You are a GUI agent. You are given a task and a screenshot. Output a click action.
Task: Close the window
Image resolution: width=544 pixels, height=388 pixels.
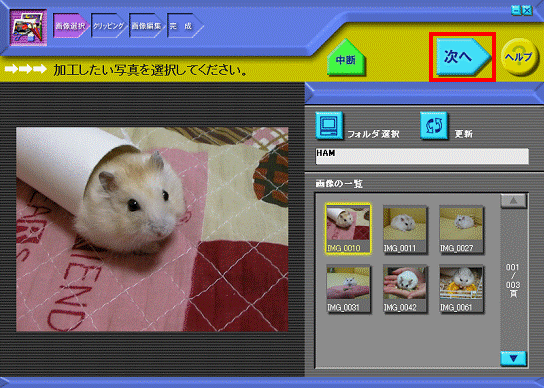(x=527, y=11)
